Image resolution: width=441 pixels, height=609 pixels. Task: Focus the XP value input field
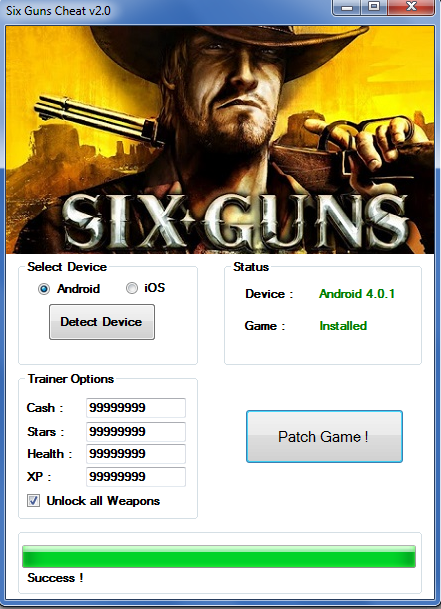tap(136, 477)
